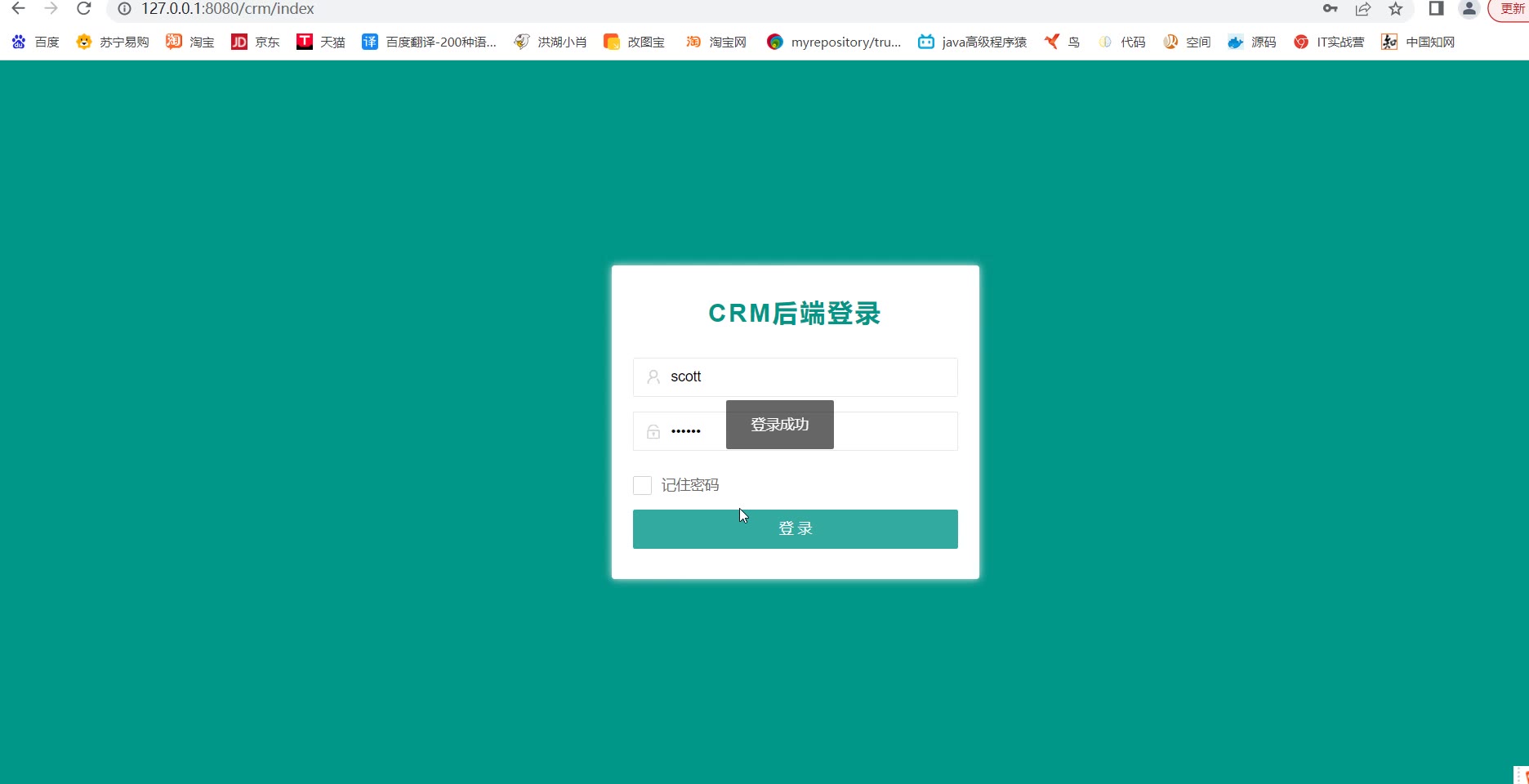The width and height of the screenshot is (1529, 784).
Task: Open saved passwords key icon
Action: 1331,9
